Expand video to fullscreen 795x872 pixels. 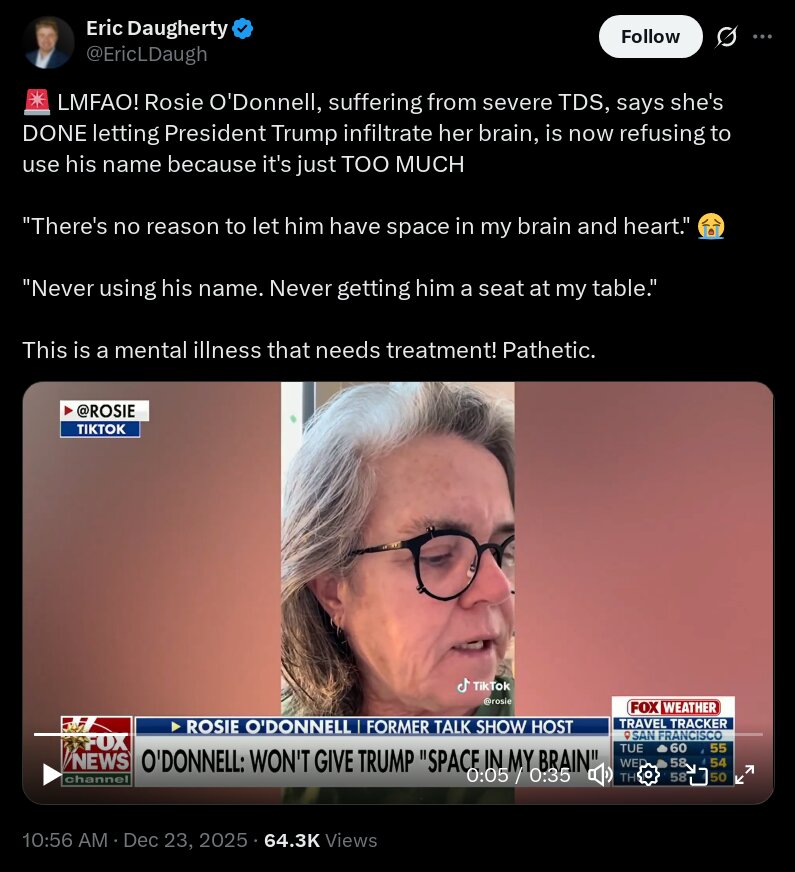(x=744, y=774)
